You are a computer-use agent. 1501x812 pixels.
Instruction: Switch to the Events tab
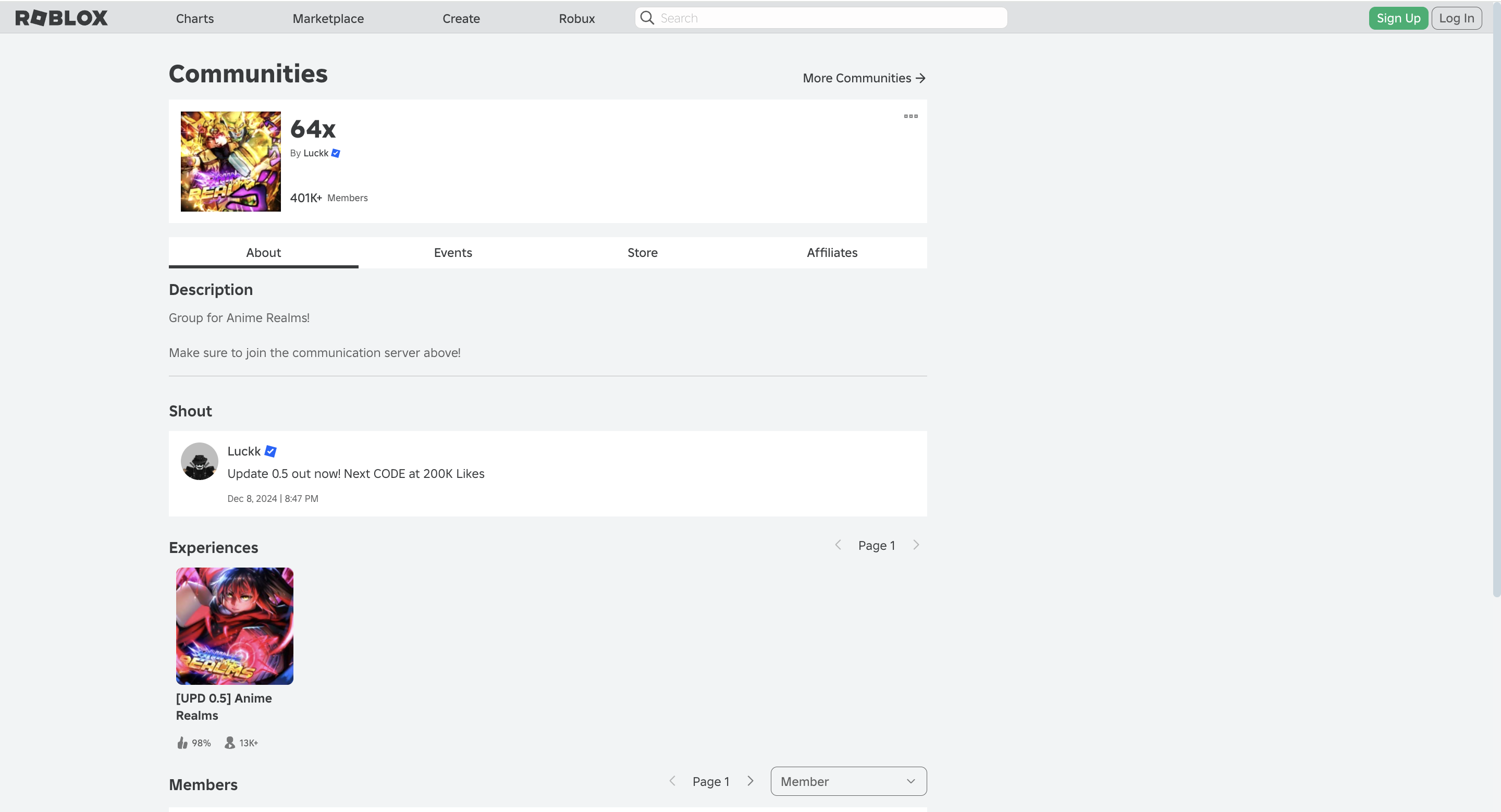click(x=453, y=253)
